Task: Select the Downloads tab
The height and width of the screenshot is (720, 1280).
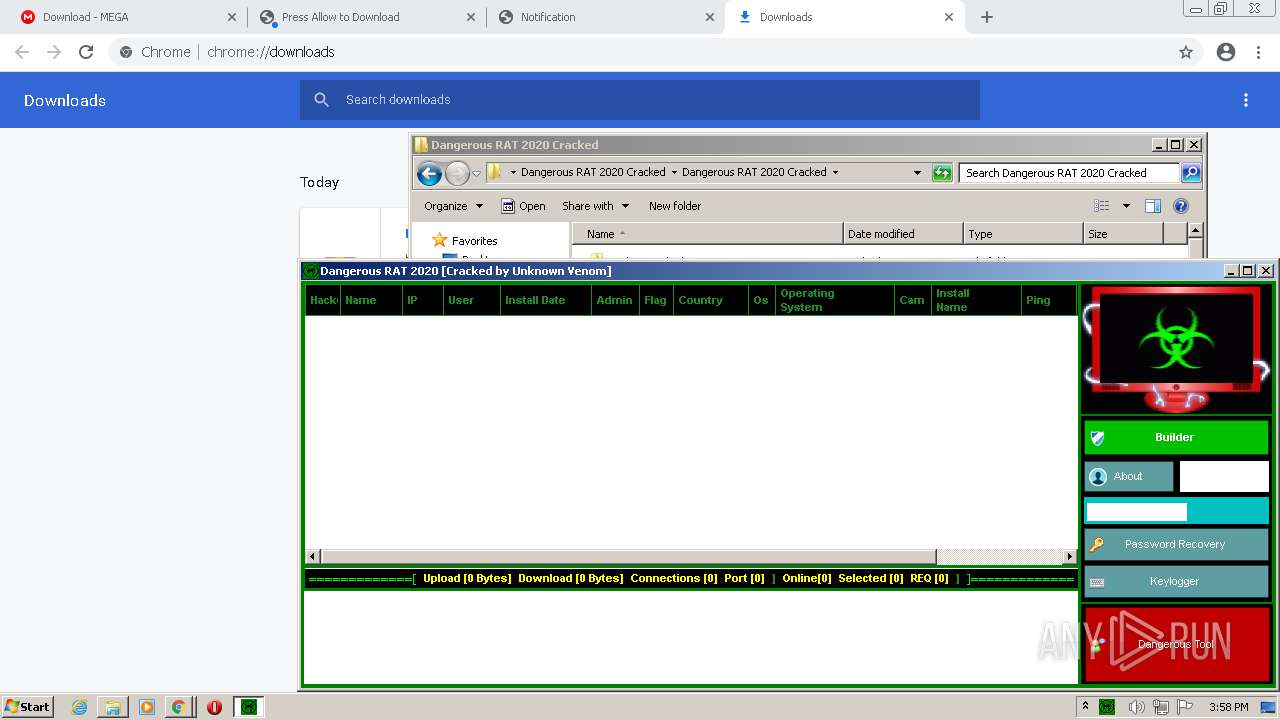Action: point(845,17)
